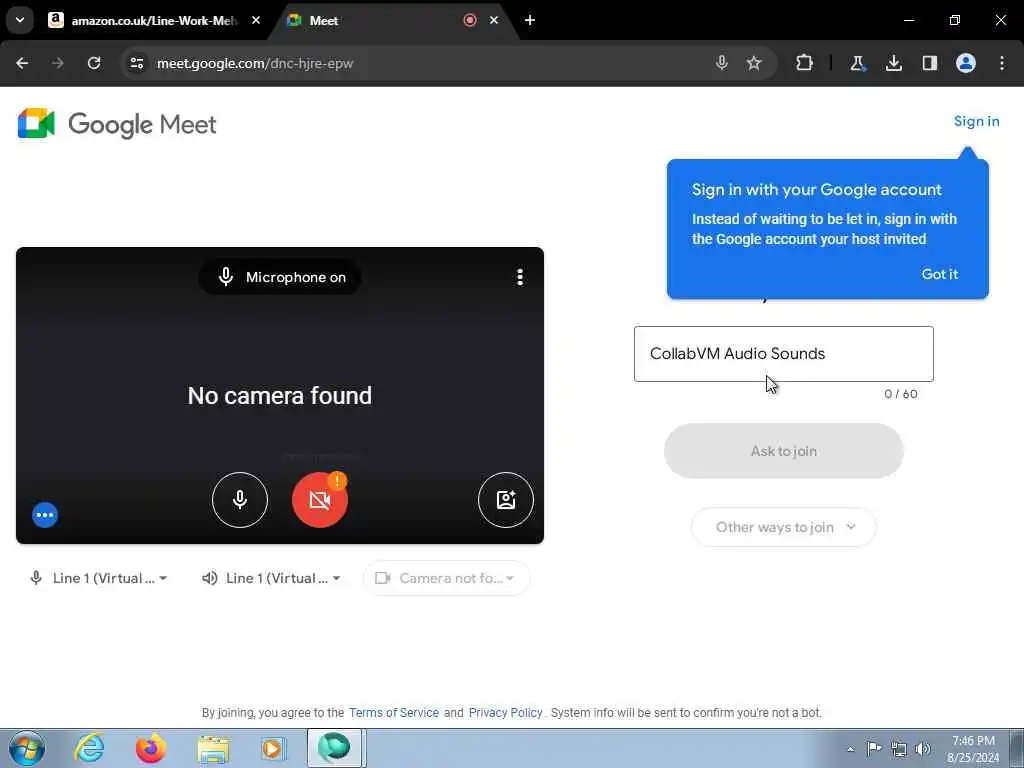Open the Terms of Service link
This screenshot has width=1024, height=768.
pos(394,712)
